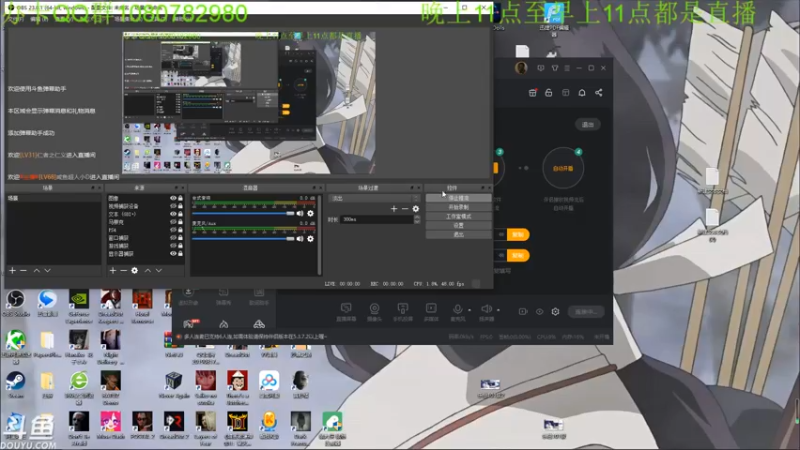Viewport: 800px width, 450px height.
Task: Click the unlock padlock icon in Douyu toolbar
Action: [548, 92]
